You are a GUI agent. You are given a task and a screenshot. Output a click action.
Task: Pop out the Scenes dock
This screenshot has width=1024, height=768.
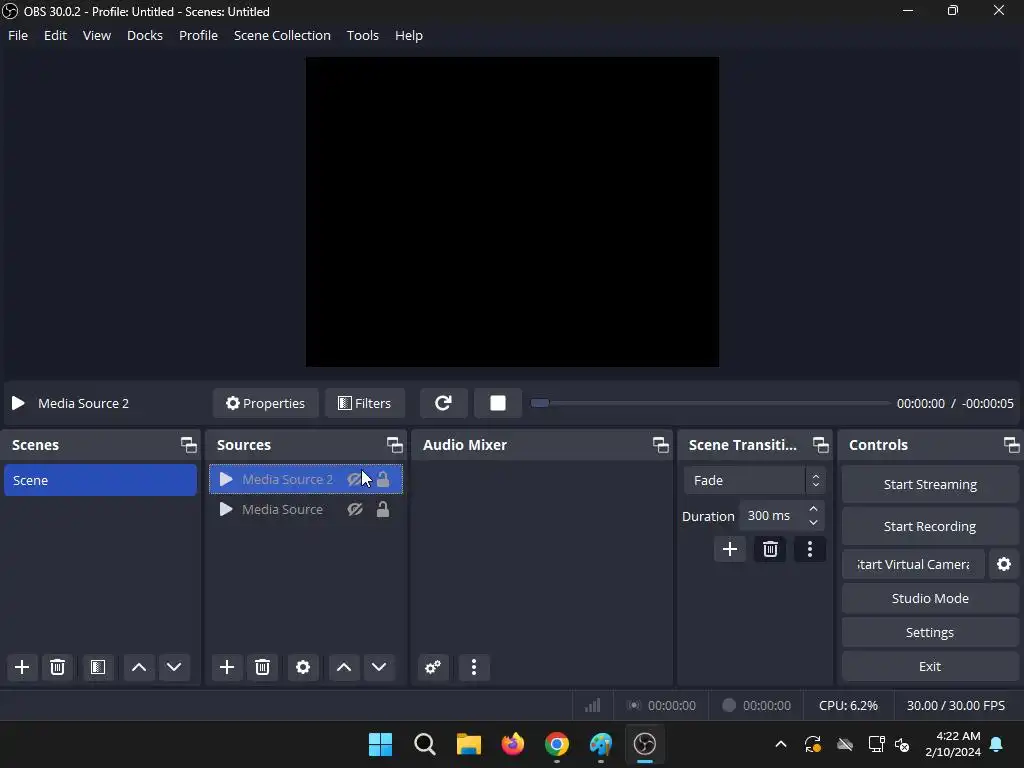pyautogui.click(x=189, y=445)
